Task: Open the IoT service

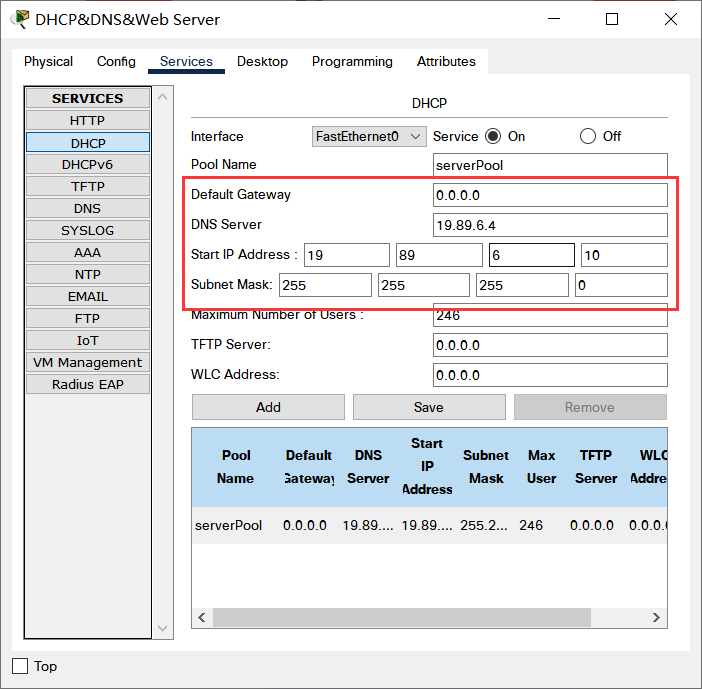Action: tap(88, 341)
